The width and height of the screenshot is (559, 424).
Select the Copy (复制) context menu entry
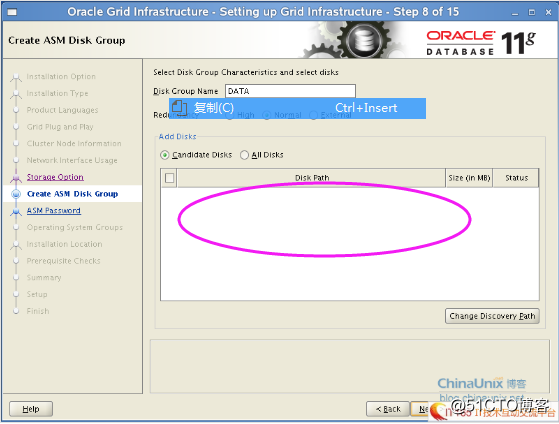pos(297,108)
